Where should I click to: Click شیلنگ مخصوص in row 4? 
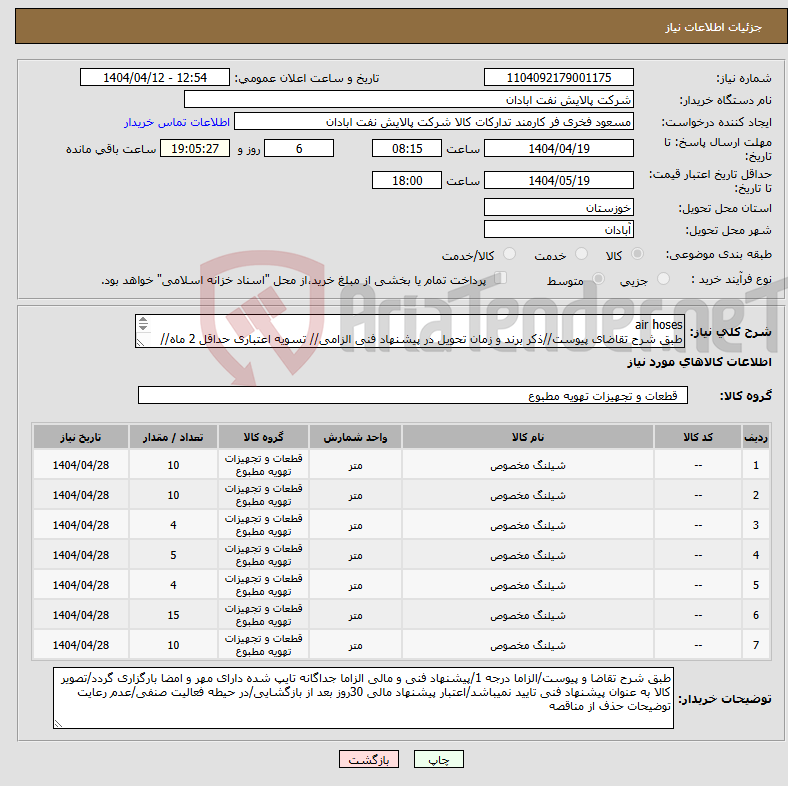point(528,555)
